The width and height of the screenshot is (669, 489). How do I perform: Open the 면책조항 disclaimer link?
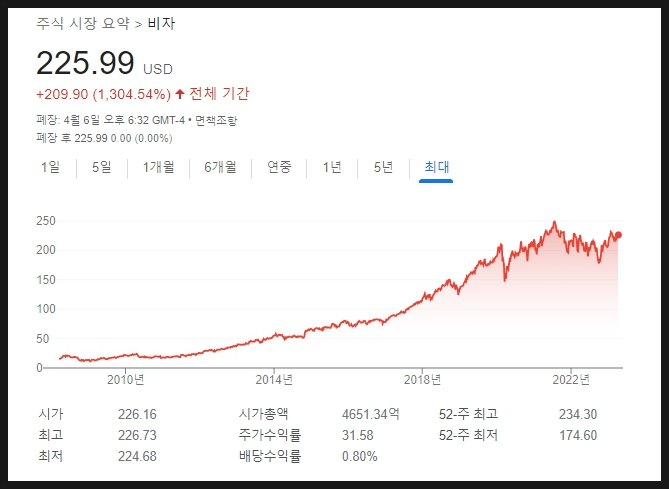(x=216, y=121)
